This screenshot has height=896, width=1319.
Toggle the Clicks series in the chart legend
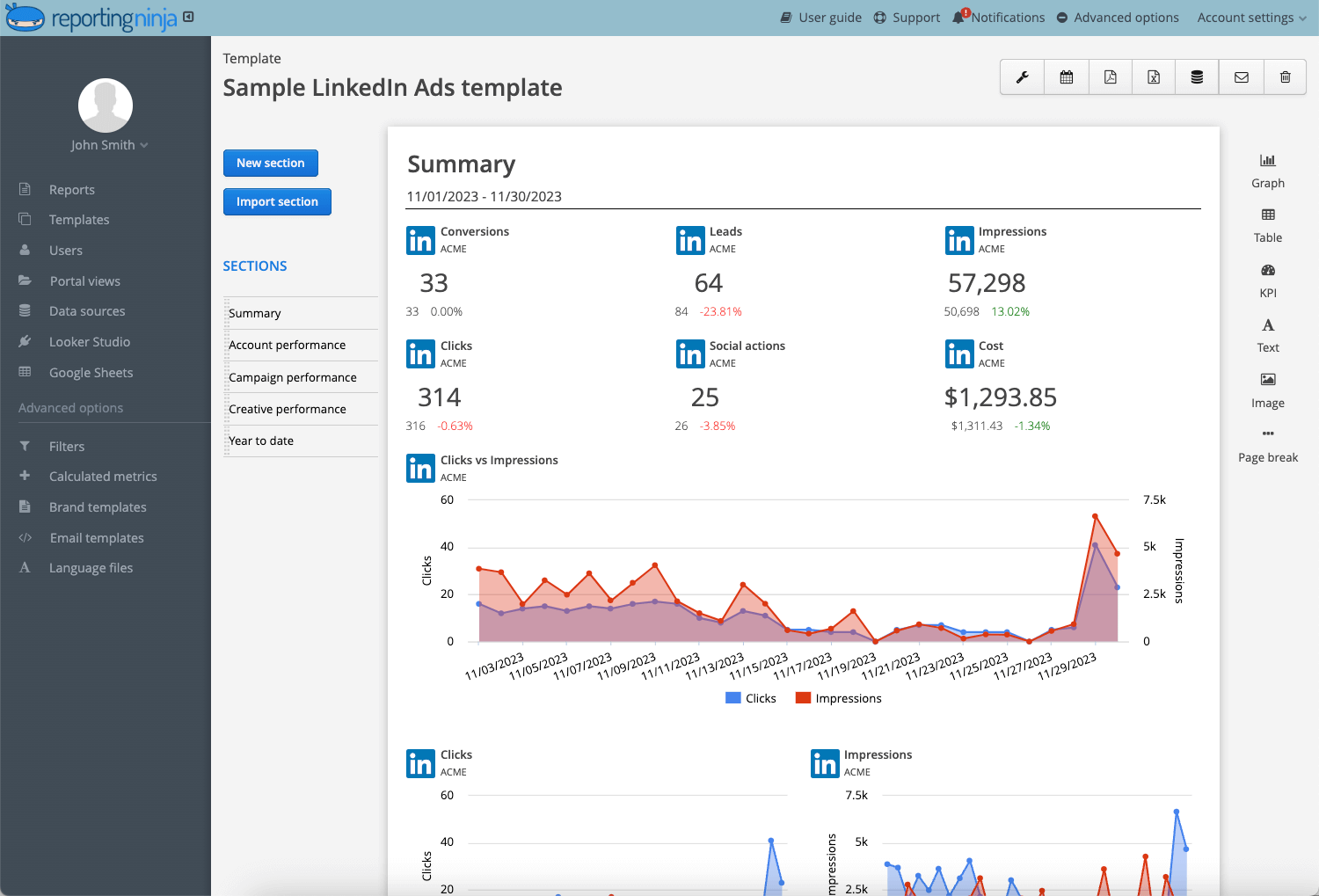[750, 697]
